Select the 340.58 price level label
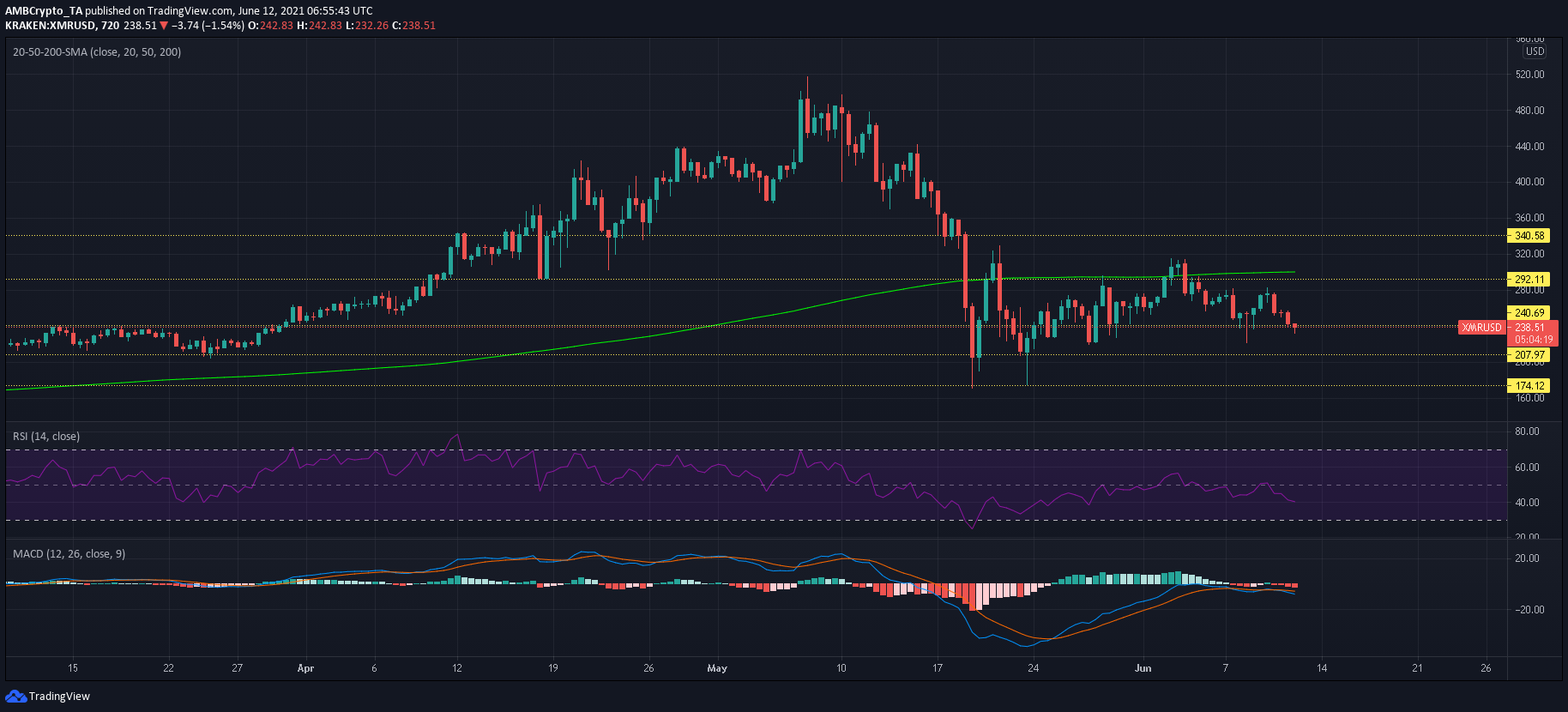The width and height of the screenshot is (1568, 712). 1529,236
